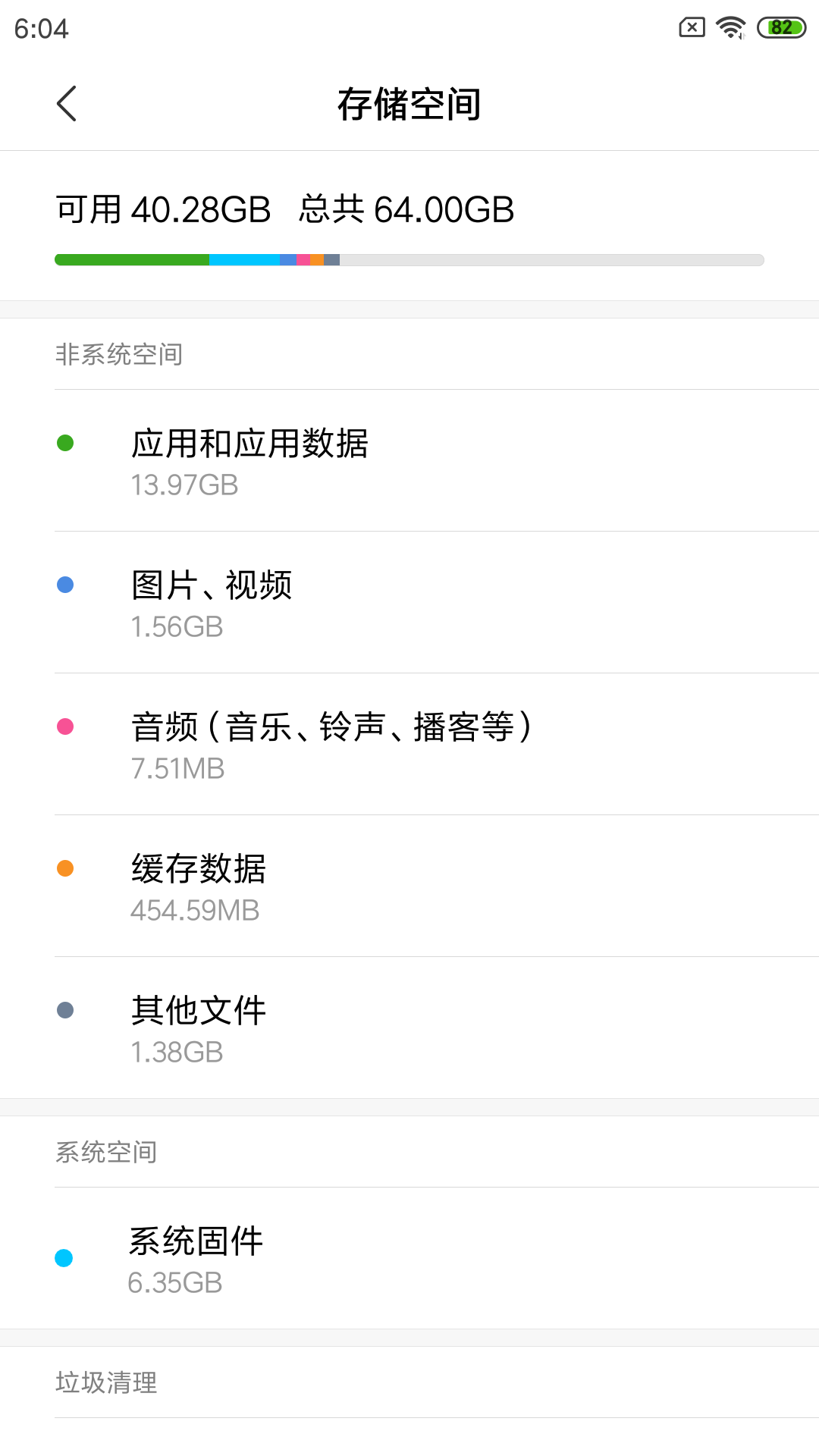
Task: Open 其他文件 1.38GB entry
Action: click(409, 1028)
